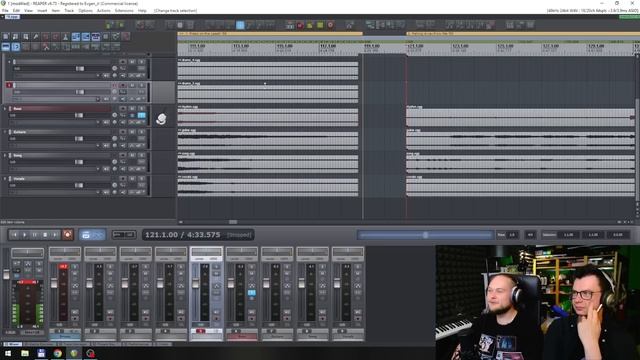Open Windows Start menu
This screenshot has height=360, width=640.
[x=8, y=353]
